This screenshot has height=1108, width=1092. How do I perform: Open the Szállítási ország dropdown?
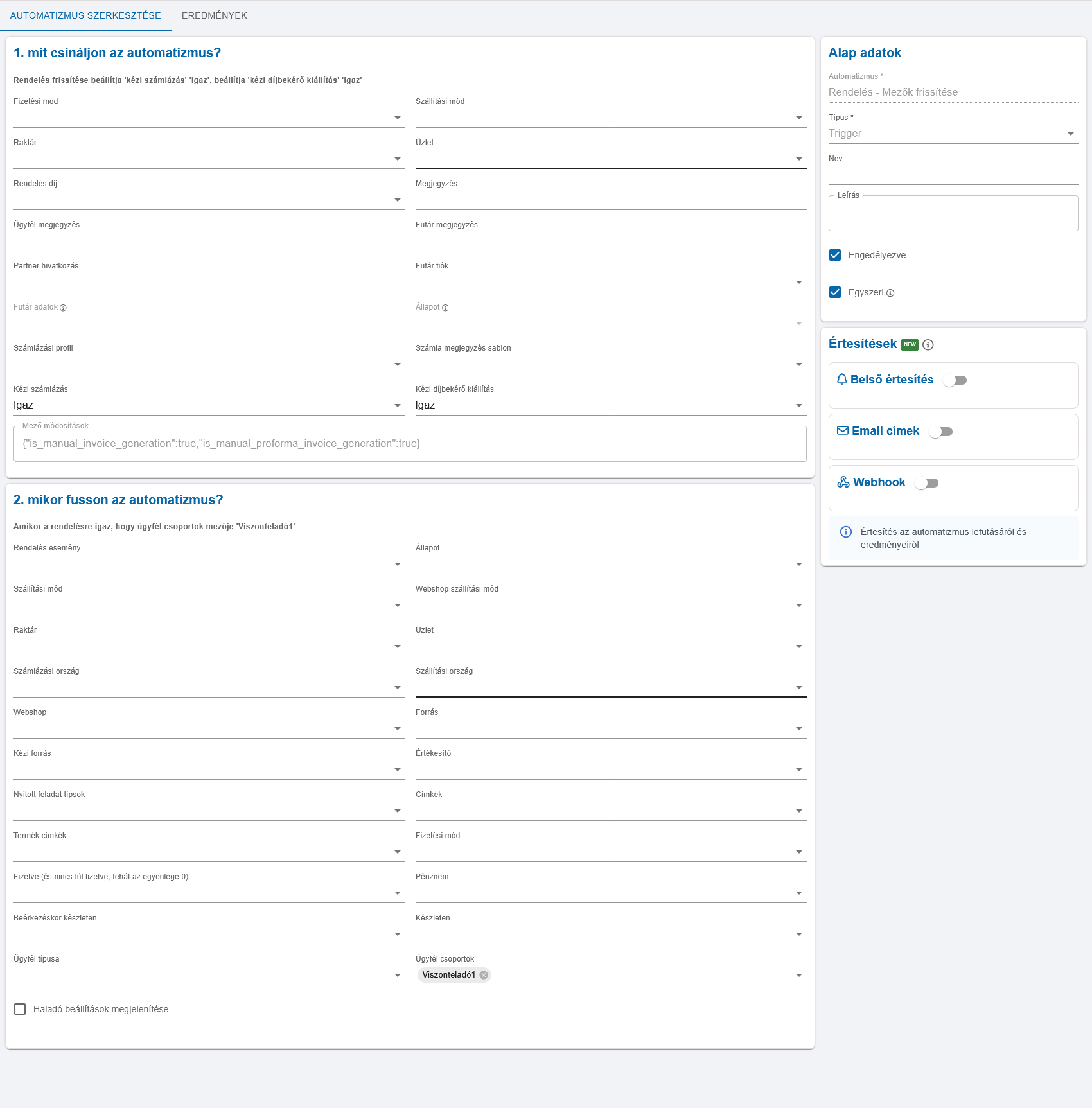pyautogui.click(x=611, y=687)
